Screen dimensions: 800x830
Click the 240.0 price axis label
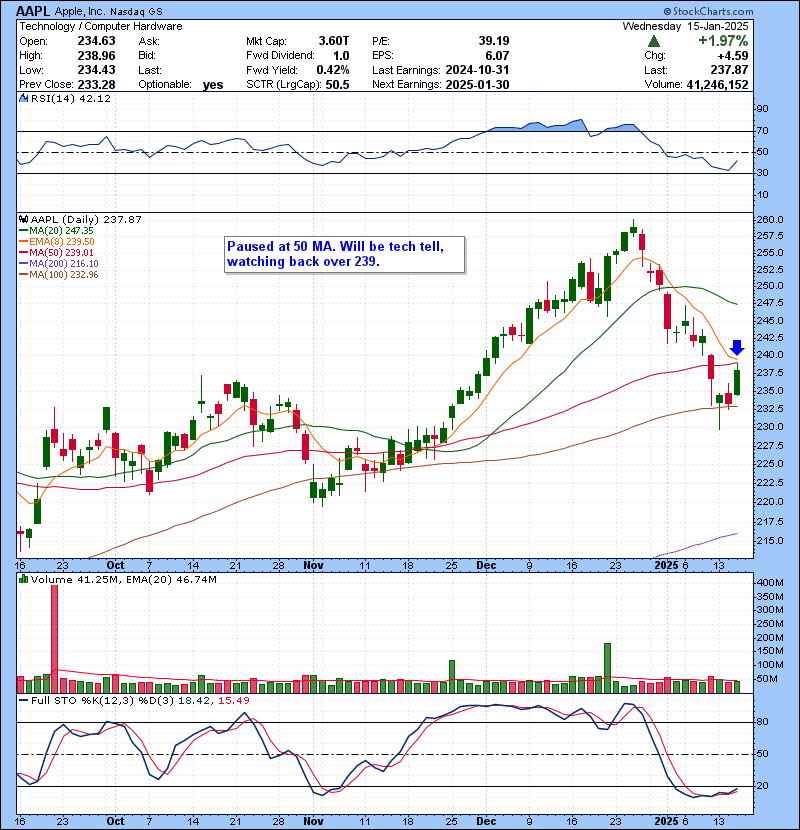pyautogui.click(x=770, y=355)
